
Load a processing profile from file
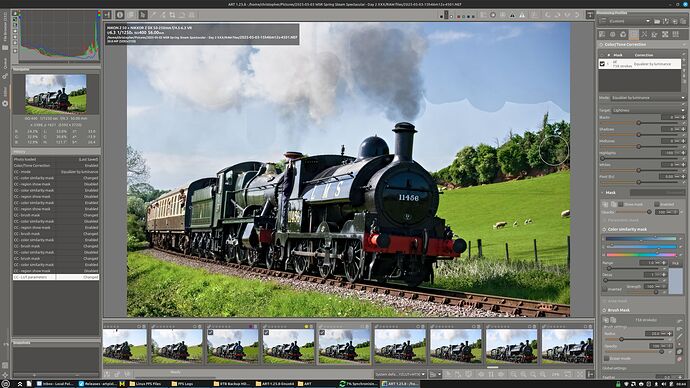(657, 21)
